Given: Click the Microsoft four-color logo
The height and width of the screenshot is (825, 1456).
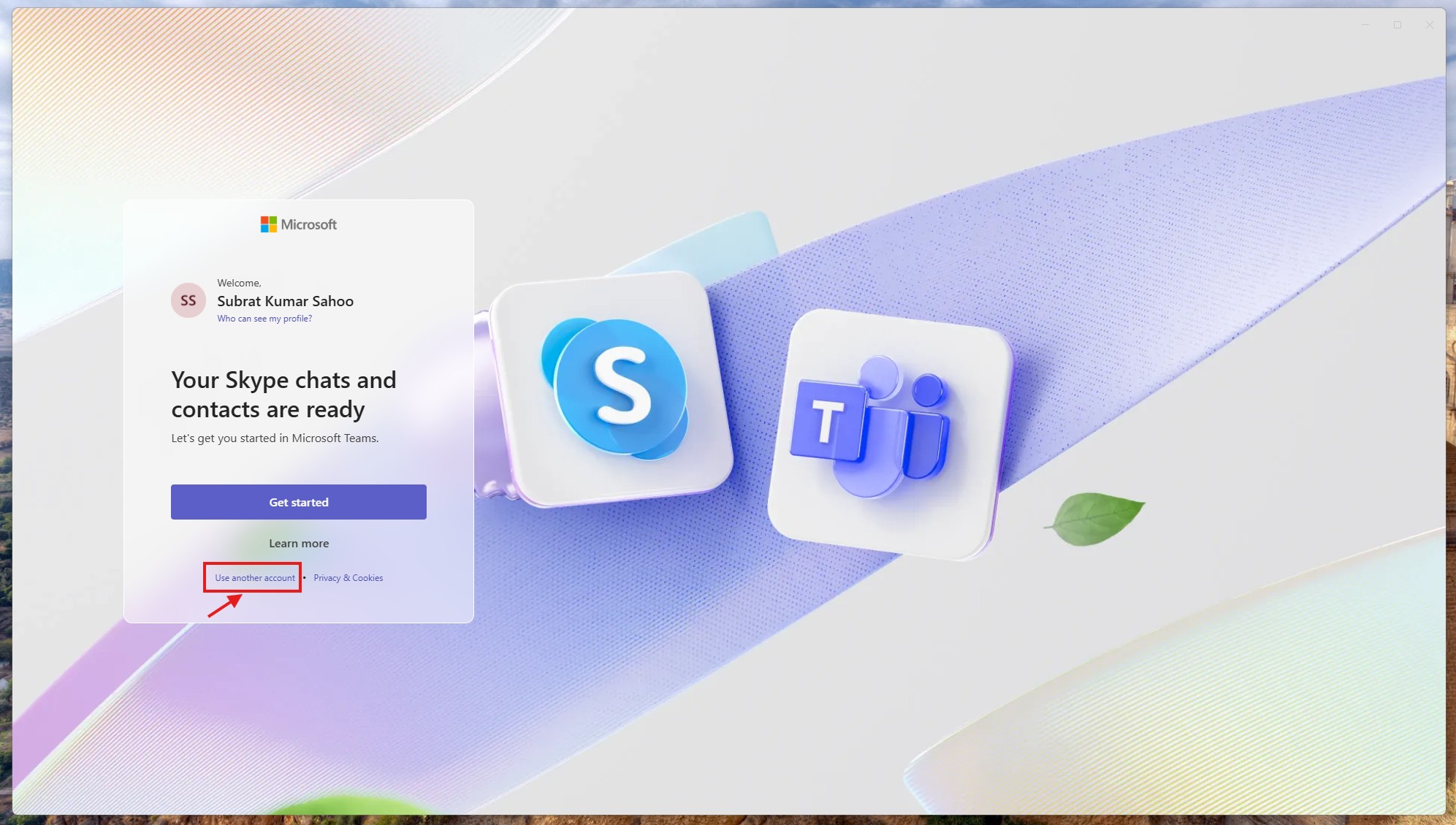Looking at the screenshot, I should [268, 224].
